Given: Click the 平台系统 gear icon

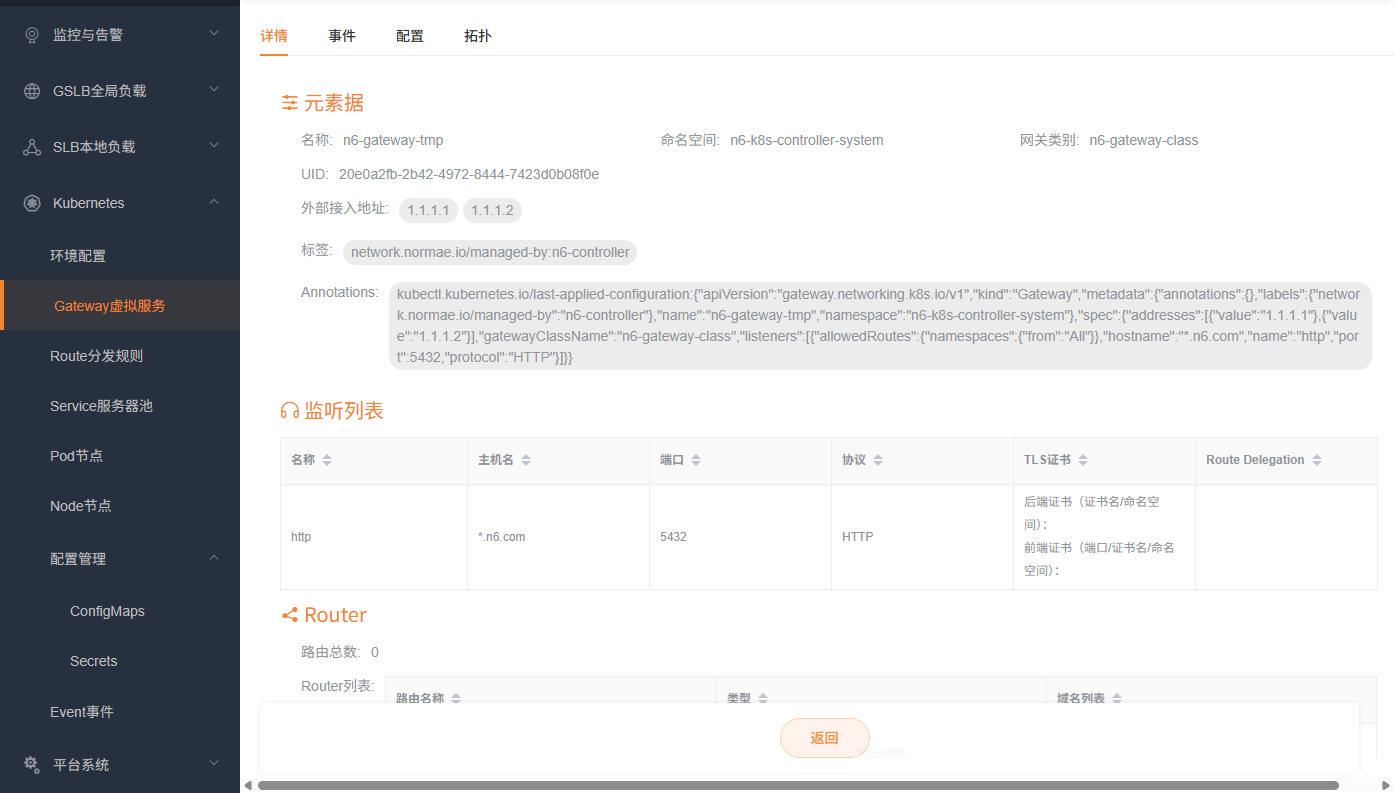Looking at the screenshot, I should click(32, 765).
